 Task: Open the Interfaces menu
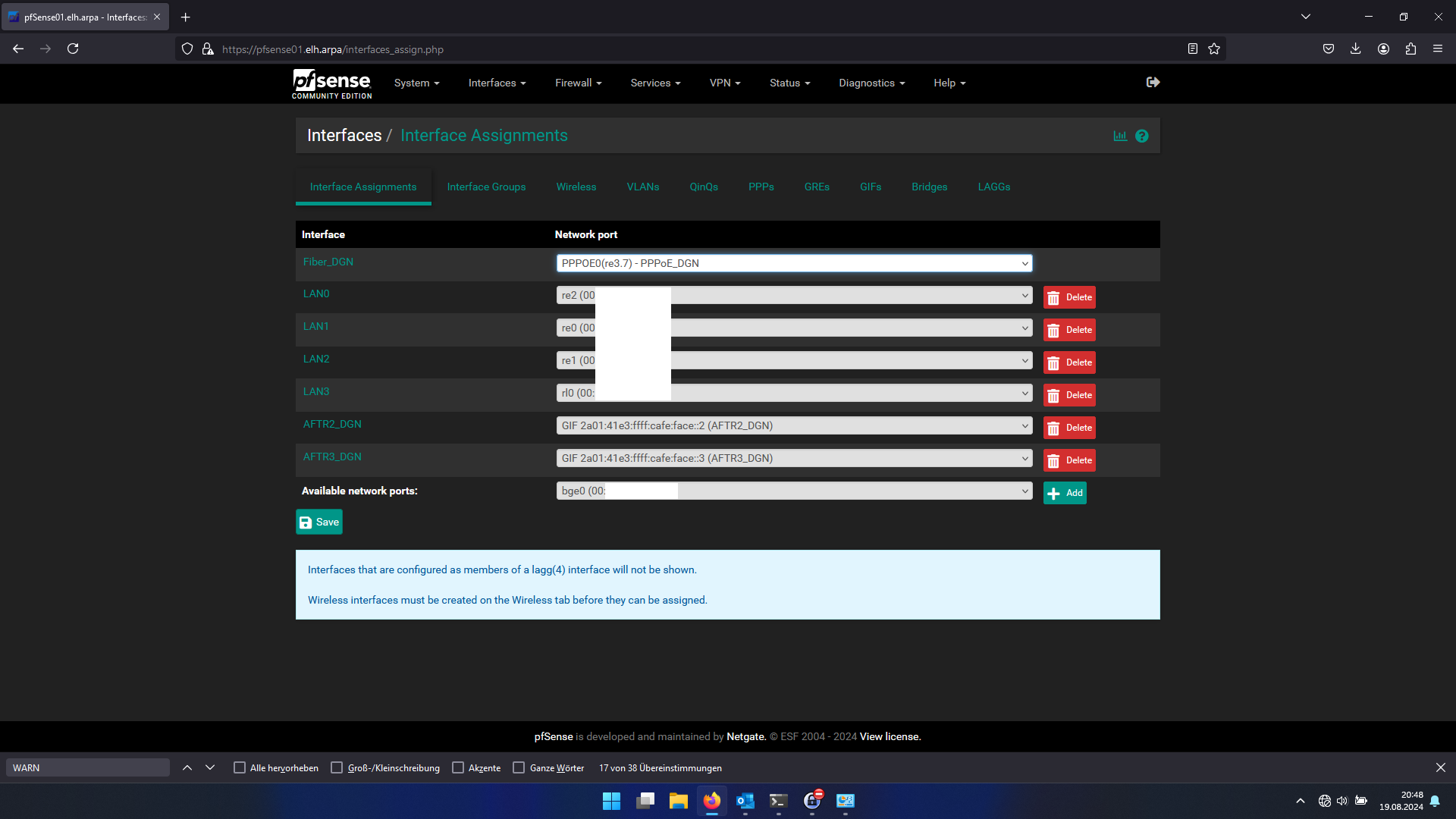coord(497,83)
